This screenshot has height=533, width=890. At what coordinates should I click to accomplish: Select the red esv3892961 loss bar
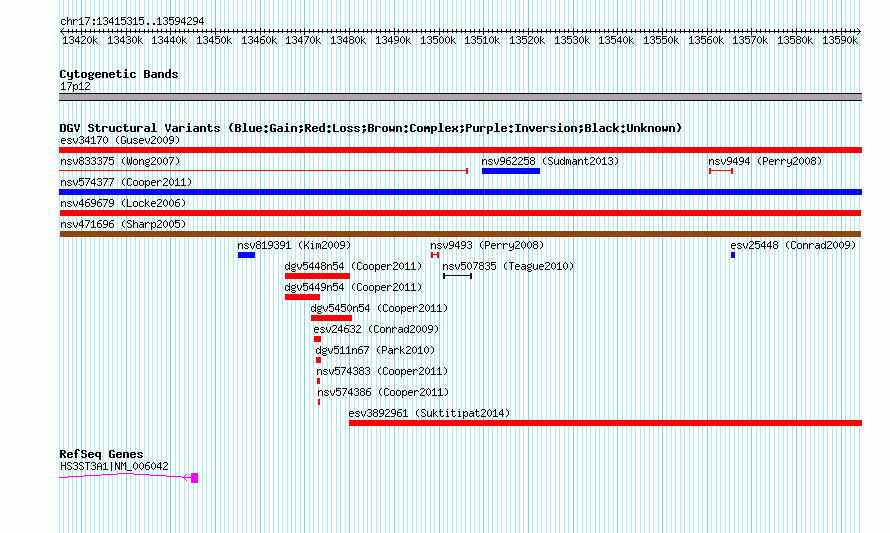(x=606, y=423)
